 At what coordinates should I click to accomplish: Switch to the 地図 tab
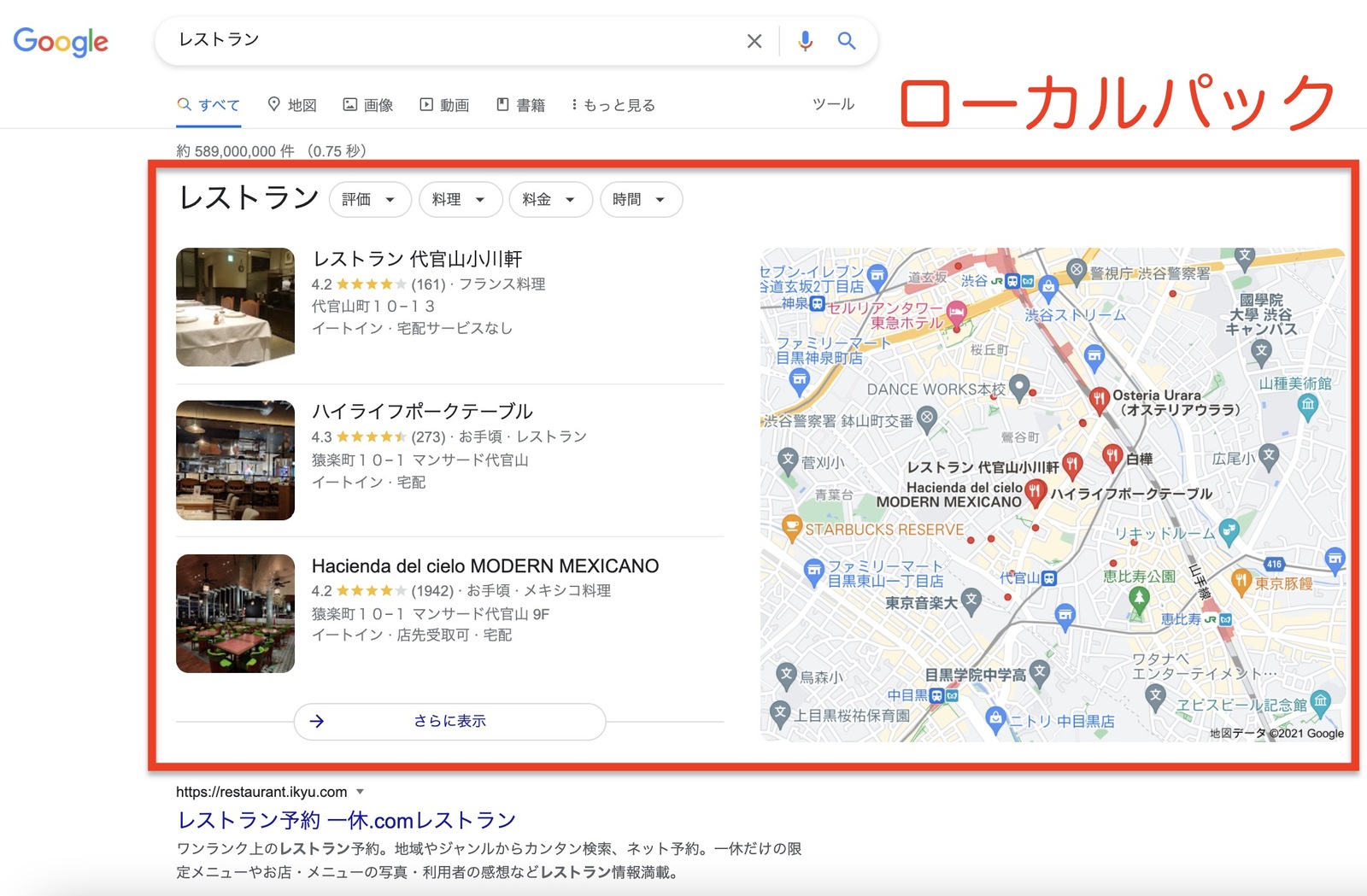(x=292, y=105)
